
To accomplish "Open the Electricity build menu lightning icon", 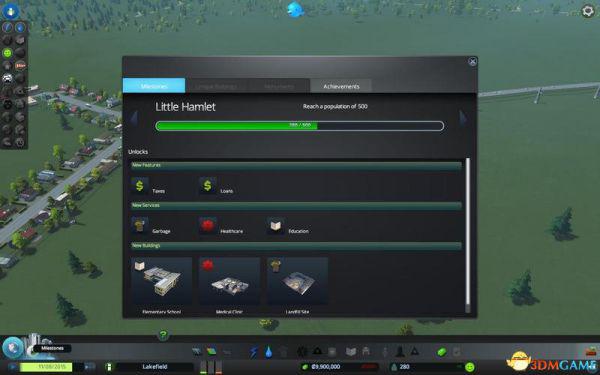I will point(254,351).
